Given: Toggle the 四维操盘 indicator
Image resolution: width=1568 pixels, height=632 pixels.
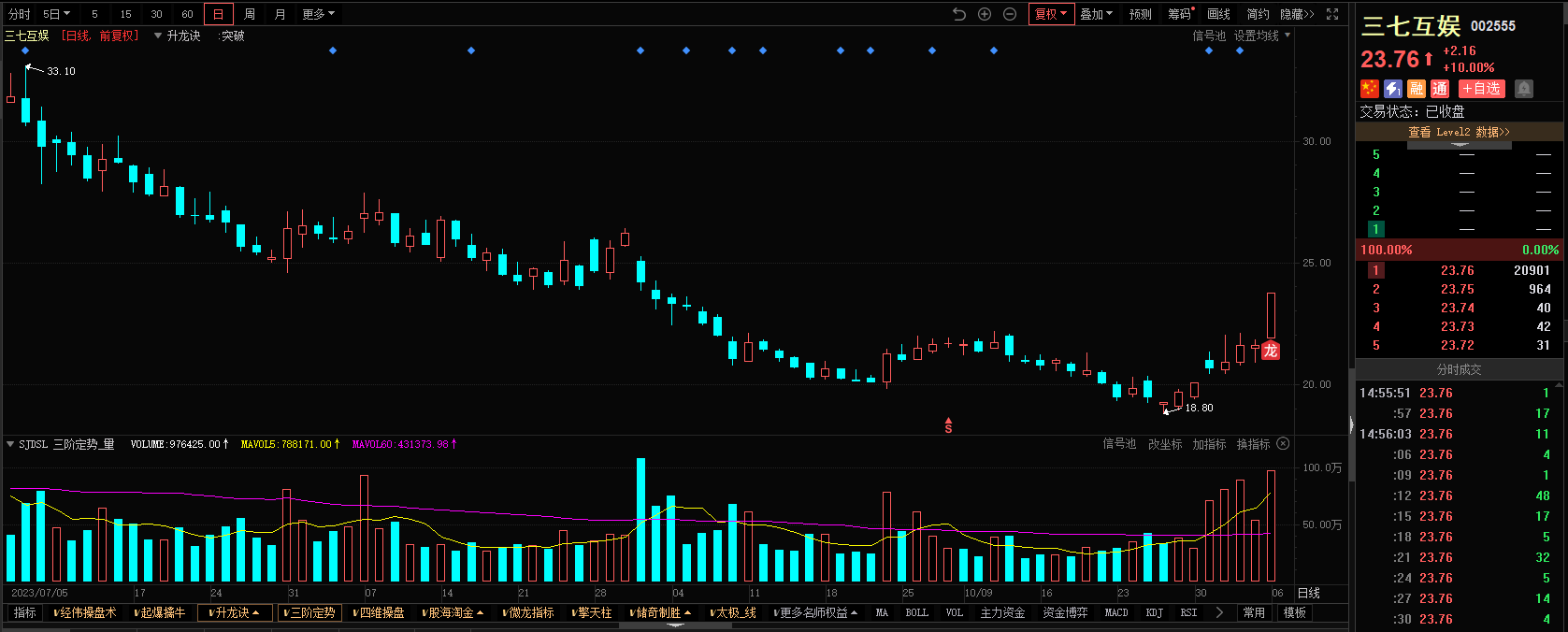Looking at the screenshot, I should [x=379, y=613].
